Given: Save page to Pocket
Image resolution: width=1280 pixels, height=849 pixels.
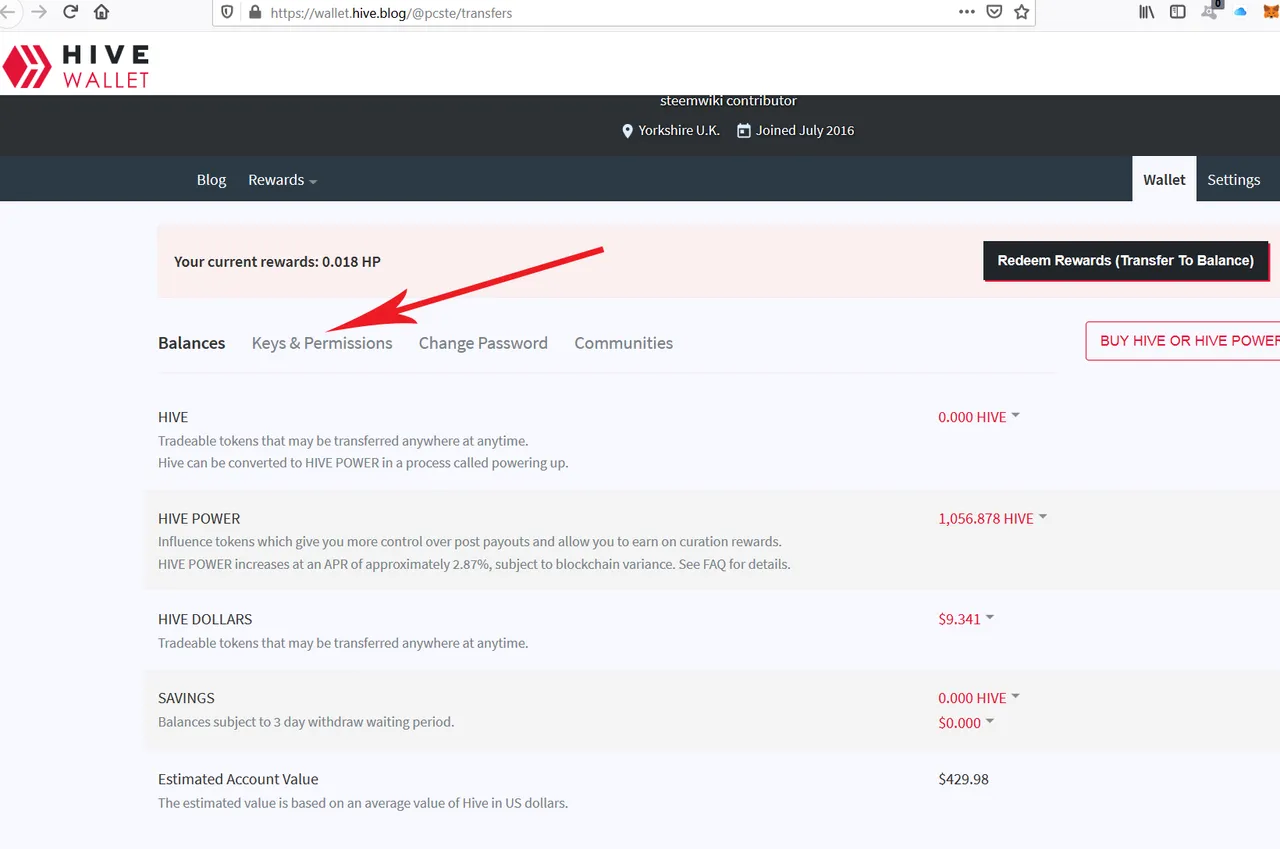Looking at the screenshot, I should [994, 12].
